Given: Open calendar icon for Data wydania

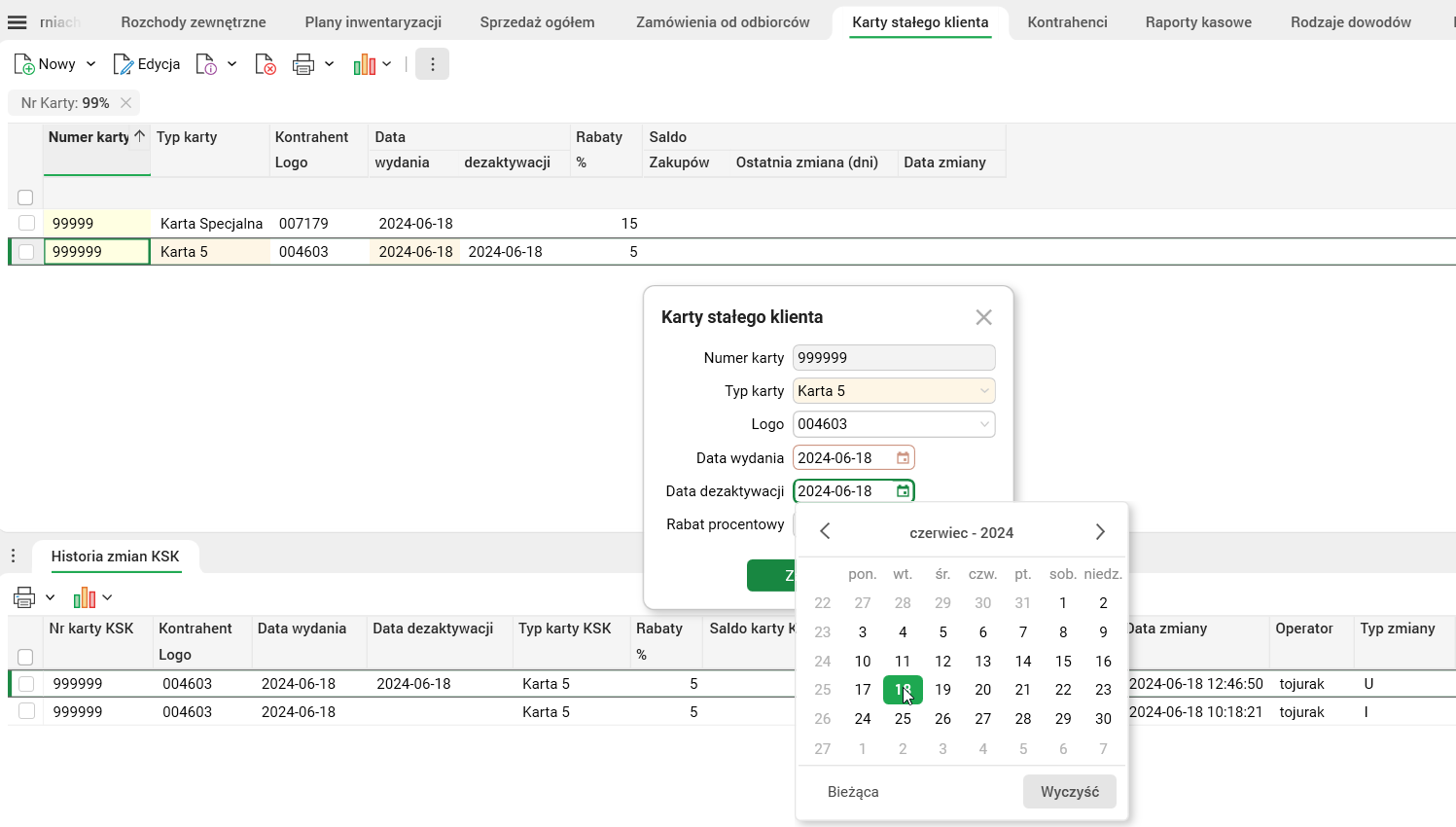Looking at the screenshot, I should click(903, 458).
